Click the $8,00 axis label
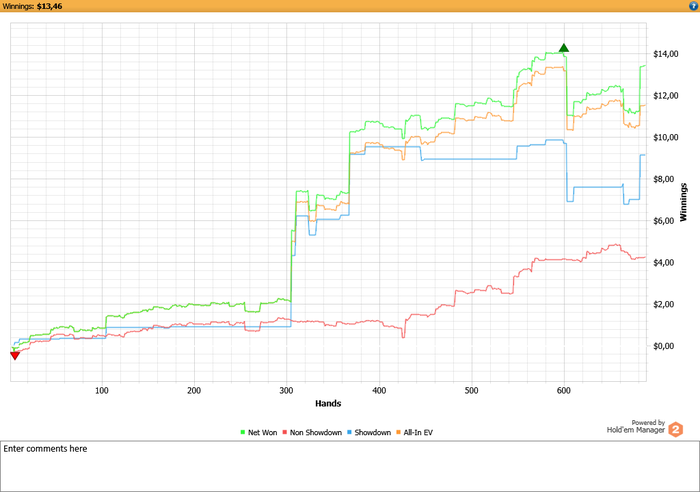The height and width of the screenshot is (492, 700). pyautogui.click(x=663, y=179)
